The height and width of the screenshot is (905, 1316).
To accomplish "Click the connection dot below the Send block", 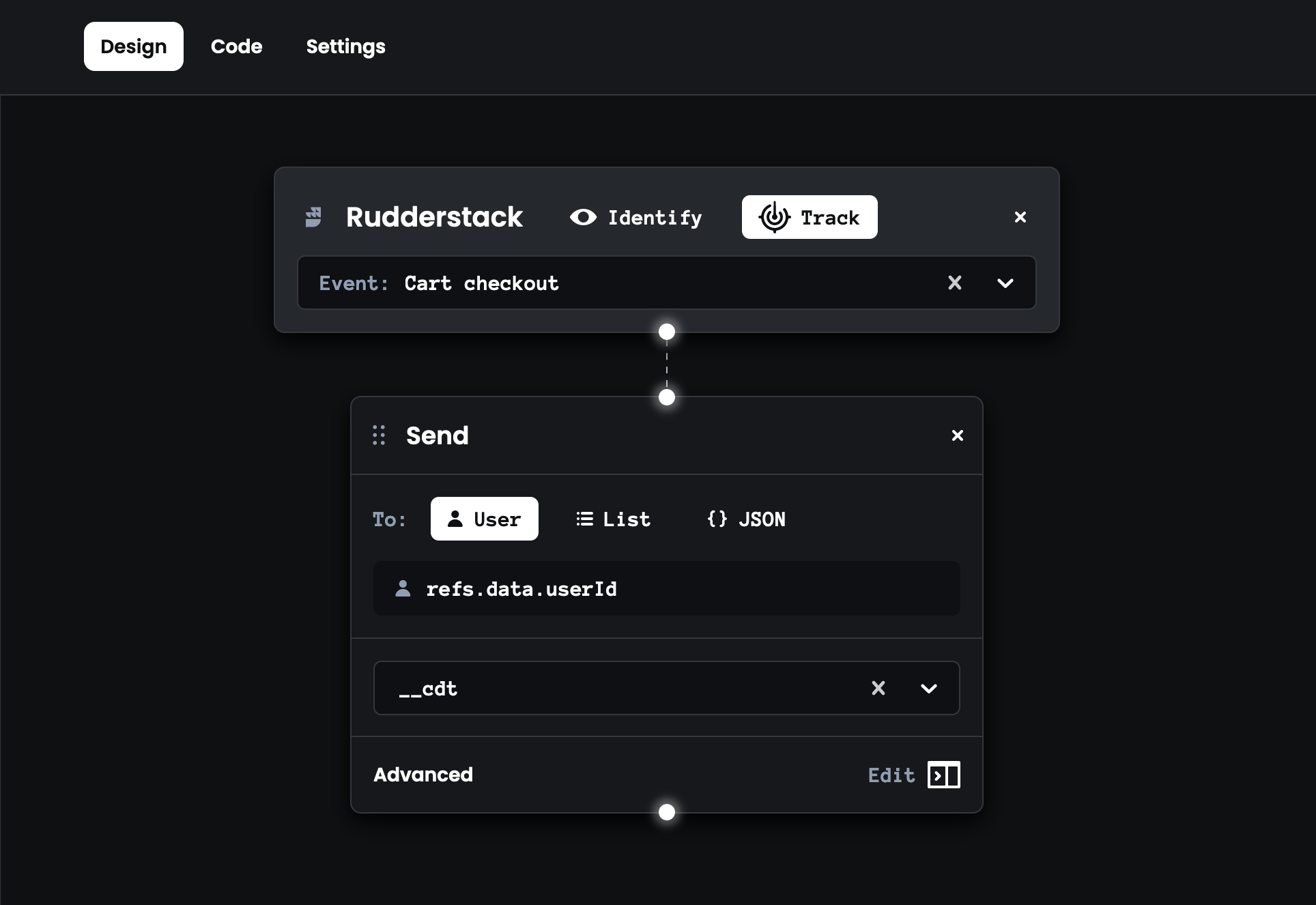I will pyautogui.click(x=666, y=812).
